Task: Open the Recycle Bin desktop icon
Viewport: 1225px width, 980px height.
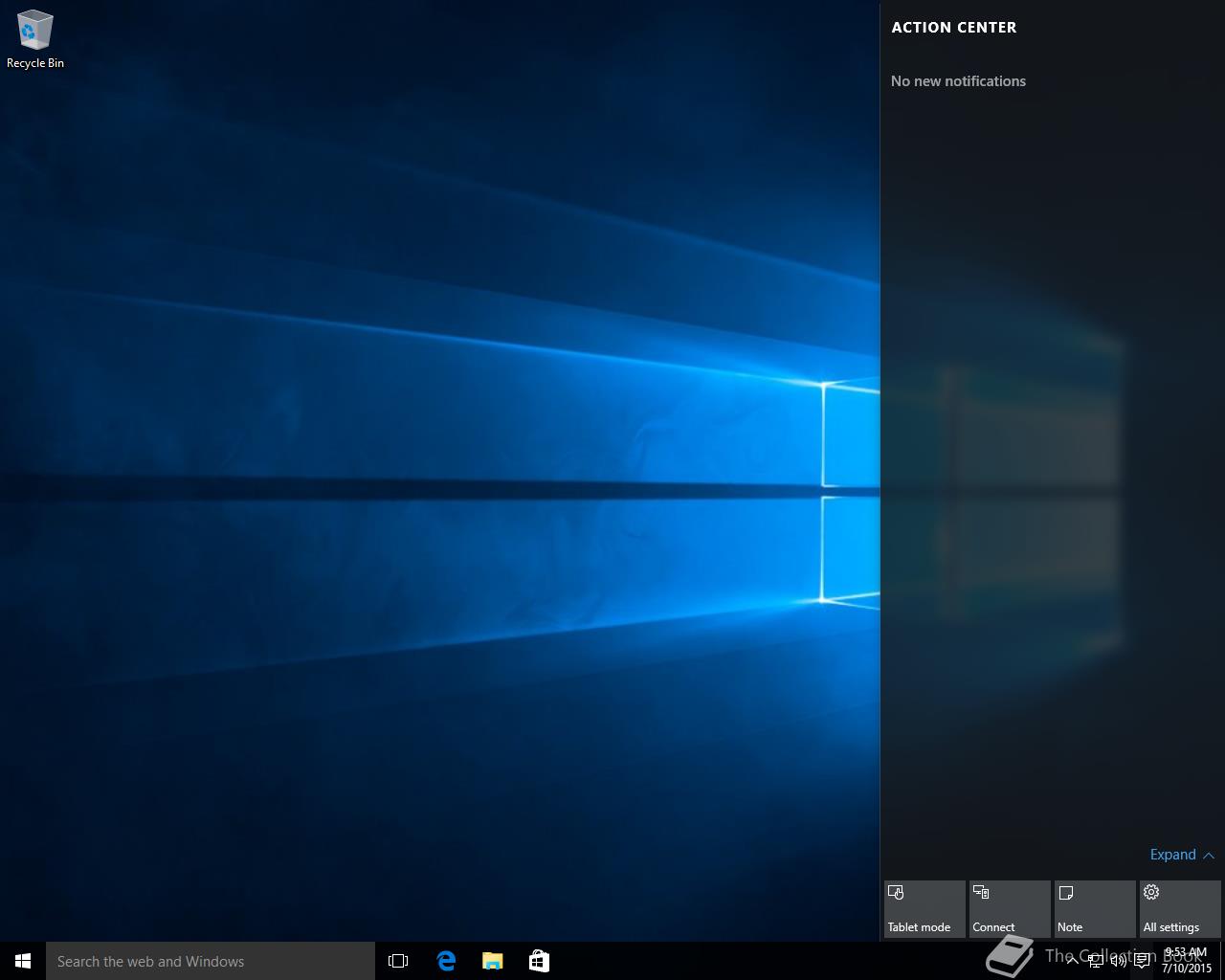Action: coord(35,40)
